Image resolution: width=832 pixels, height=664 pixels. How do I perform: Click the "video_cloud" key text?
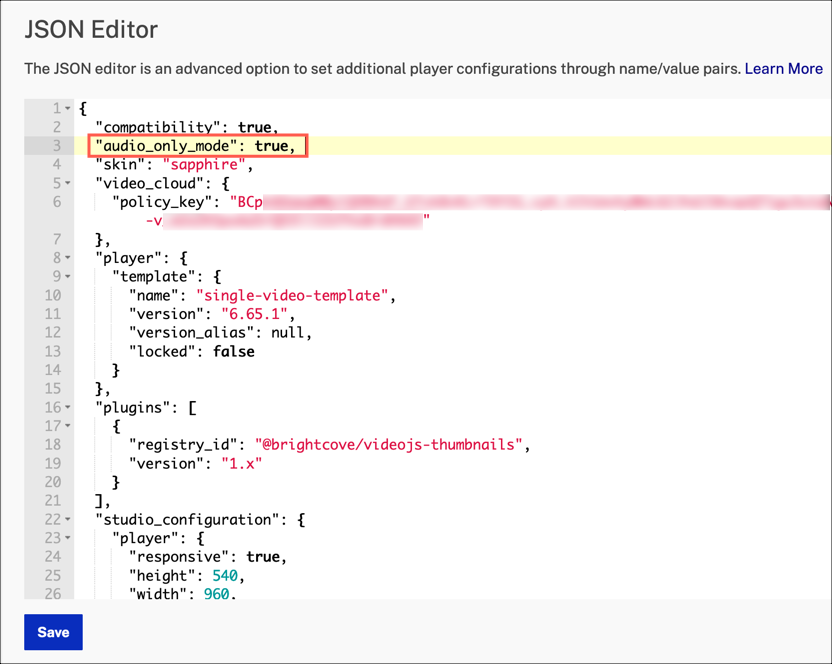click(x=149, y=183)
